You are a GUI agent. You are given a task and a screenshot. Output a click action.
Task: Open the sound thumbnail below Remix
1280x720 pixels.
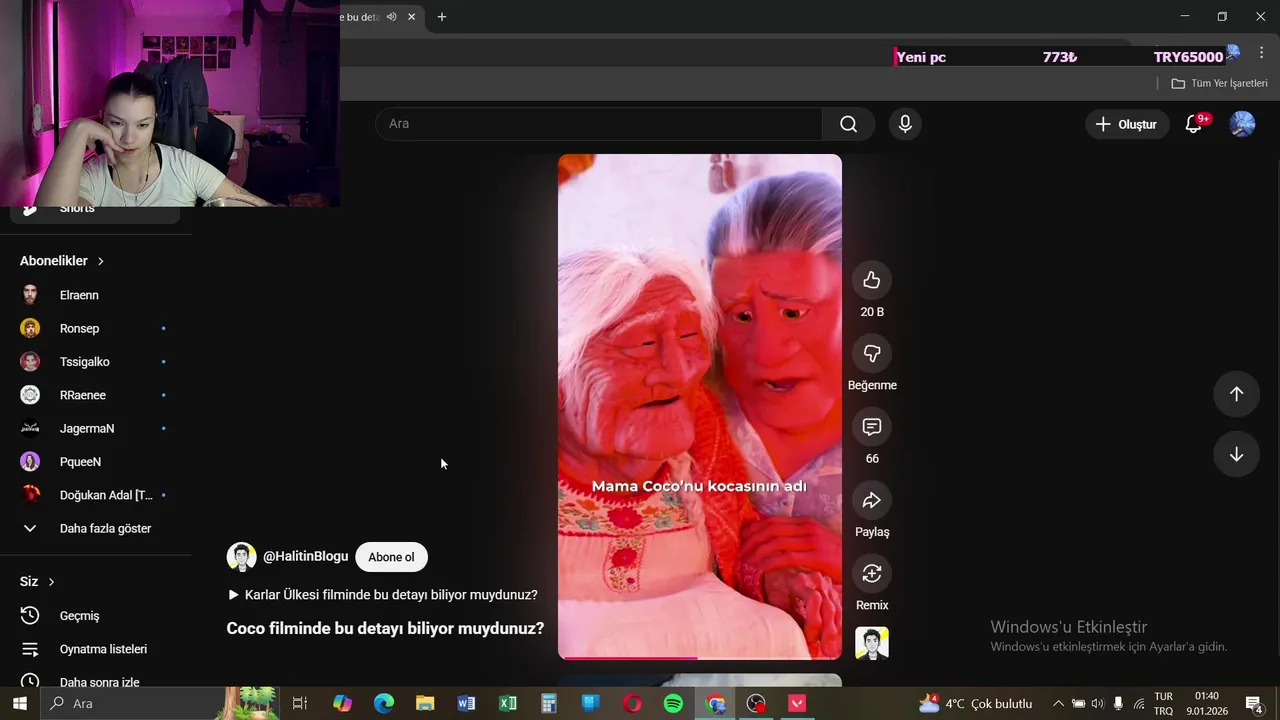tap(872, 643)
